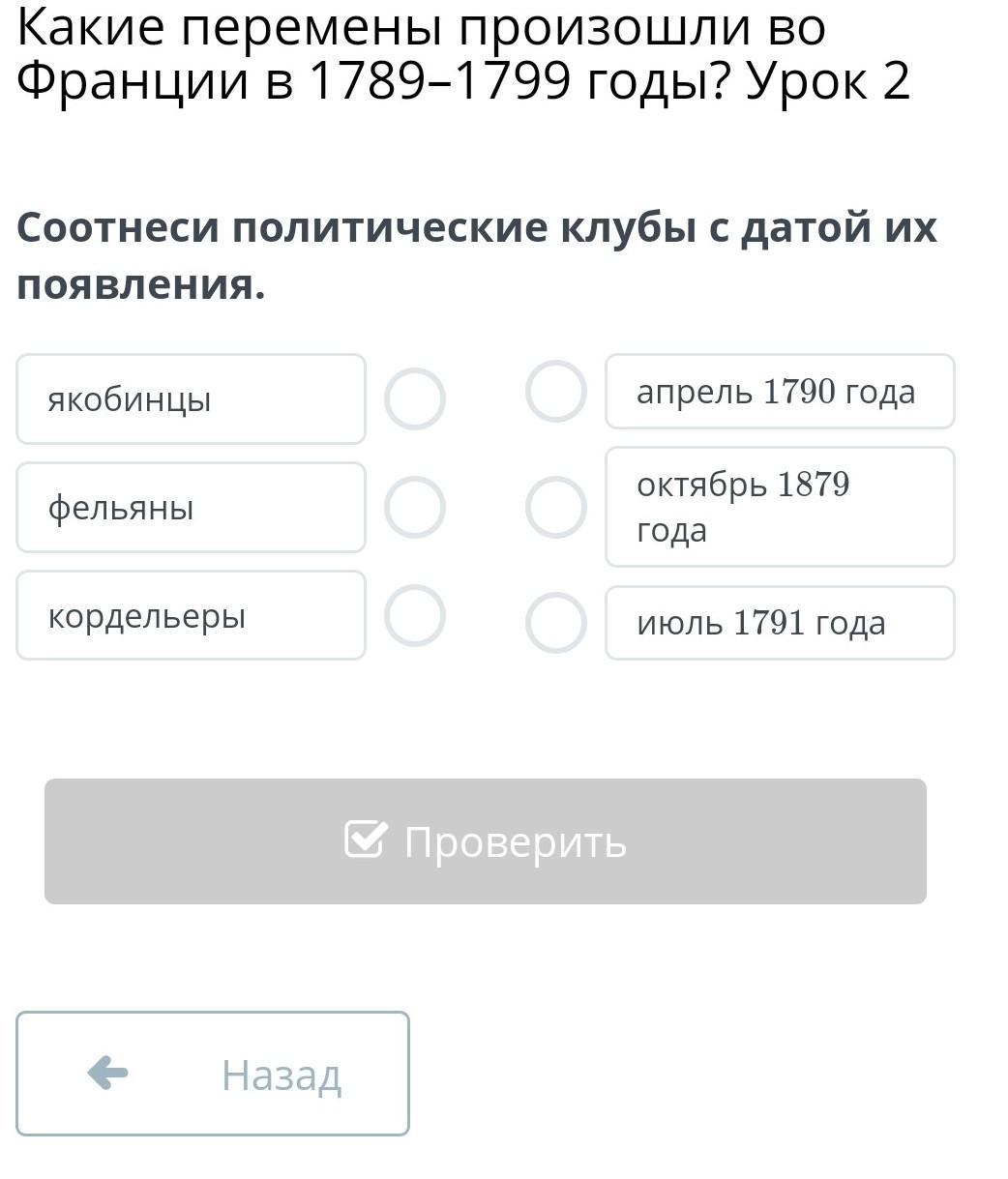The image size is (1008, 1179).
Task: Select the circle beside октябрь 1879 года
Action: tap(556, 507)
